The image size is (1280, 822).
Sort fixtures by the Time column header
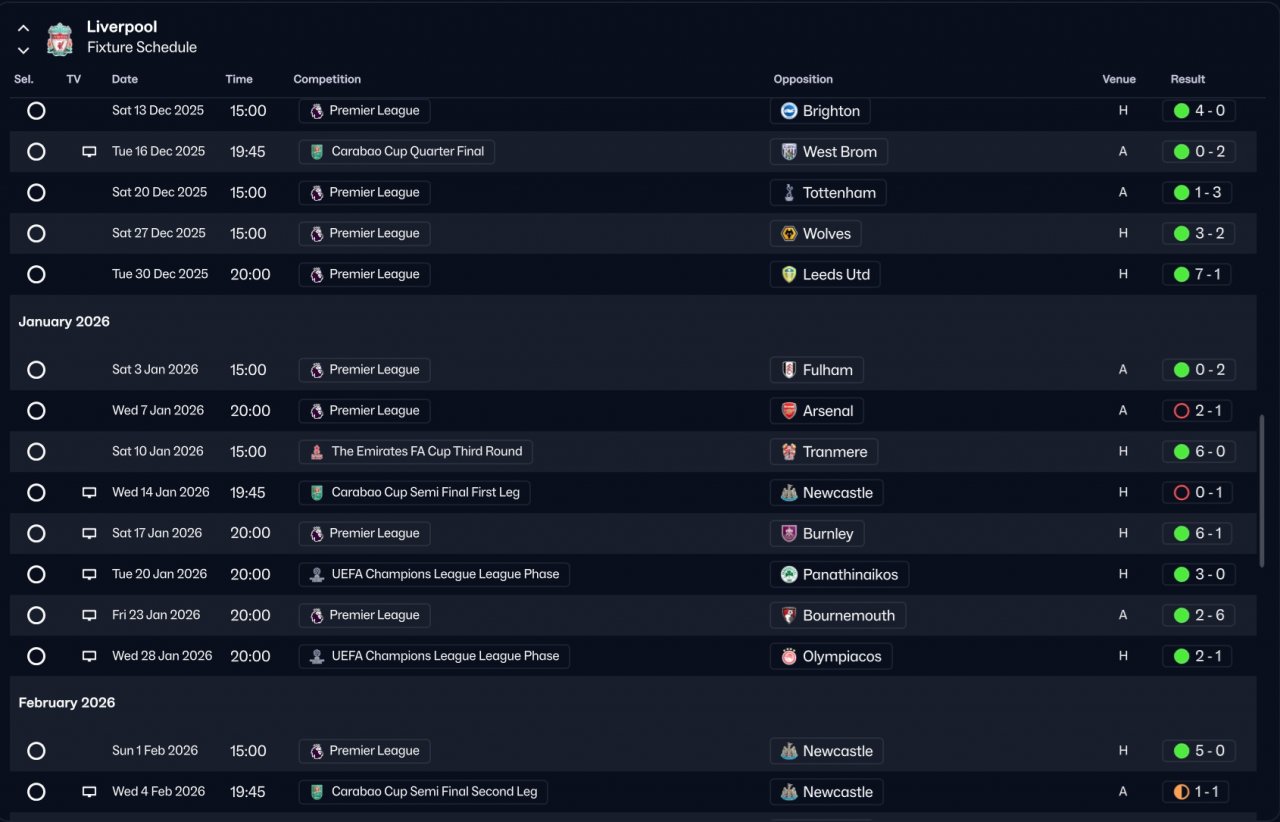pos(239,79)
